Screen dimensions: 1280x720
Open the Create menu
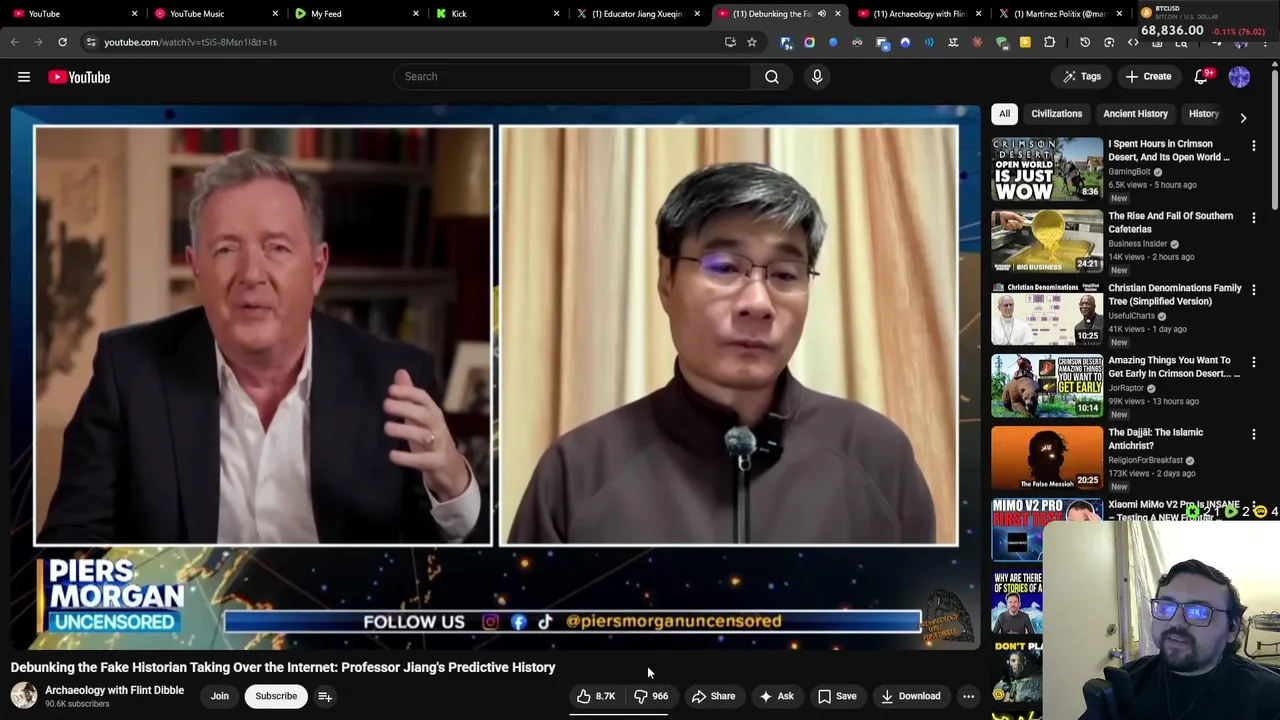coord(1148,77)
